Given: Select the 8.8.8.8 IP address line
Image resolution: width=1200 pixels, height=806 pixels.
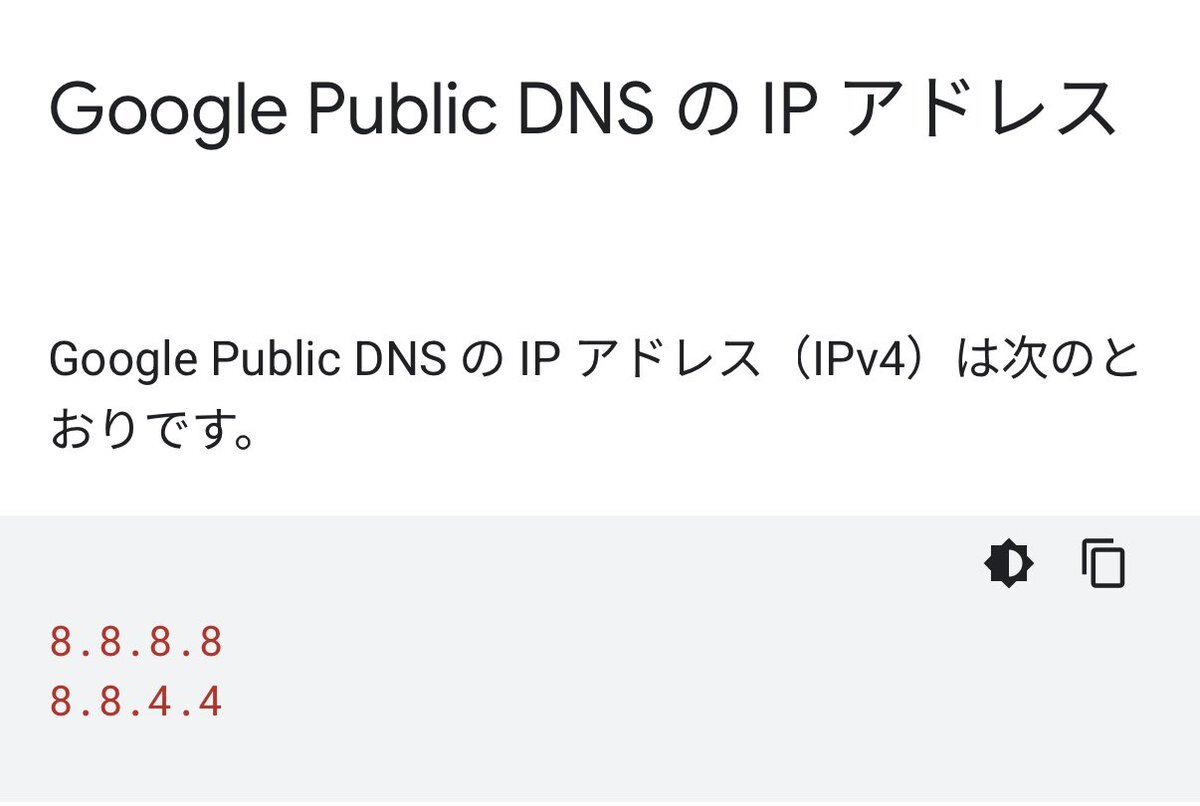Looking at the screenshot, I should point(136,642).
